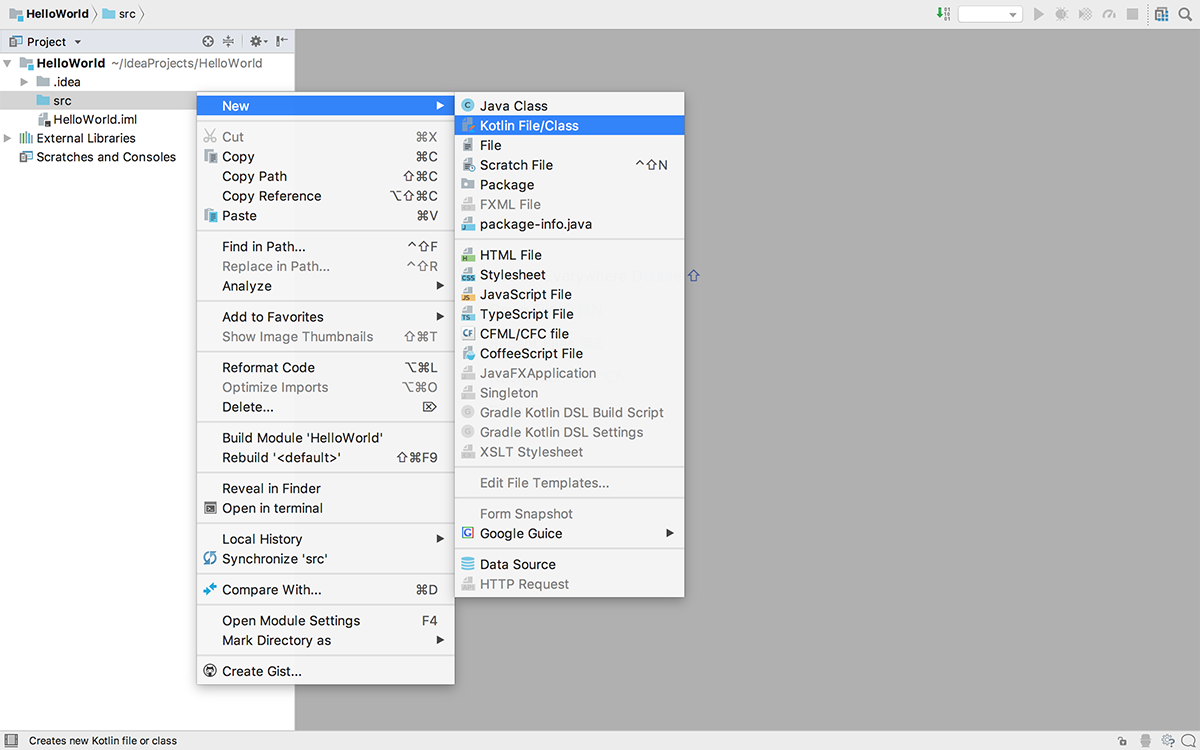This screenshot has width=1200, height=750.
Task: Click tool window quick-access button at bottom-left
Action: click(11, 741)
